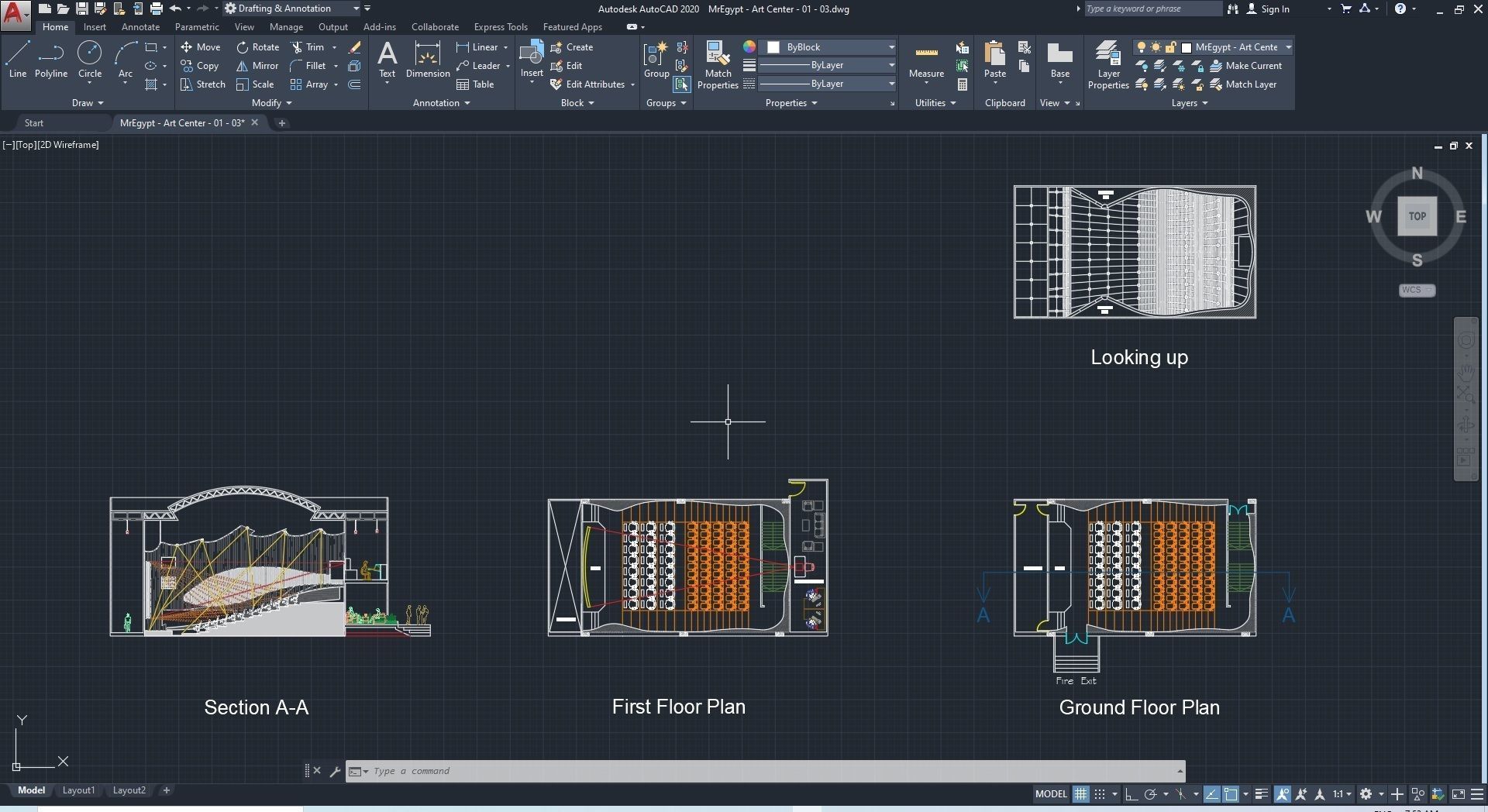Open the Drafting & Annotation workspace dropdown
Screen dimensions: 1488x812
[292, 9]
